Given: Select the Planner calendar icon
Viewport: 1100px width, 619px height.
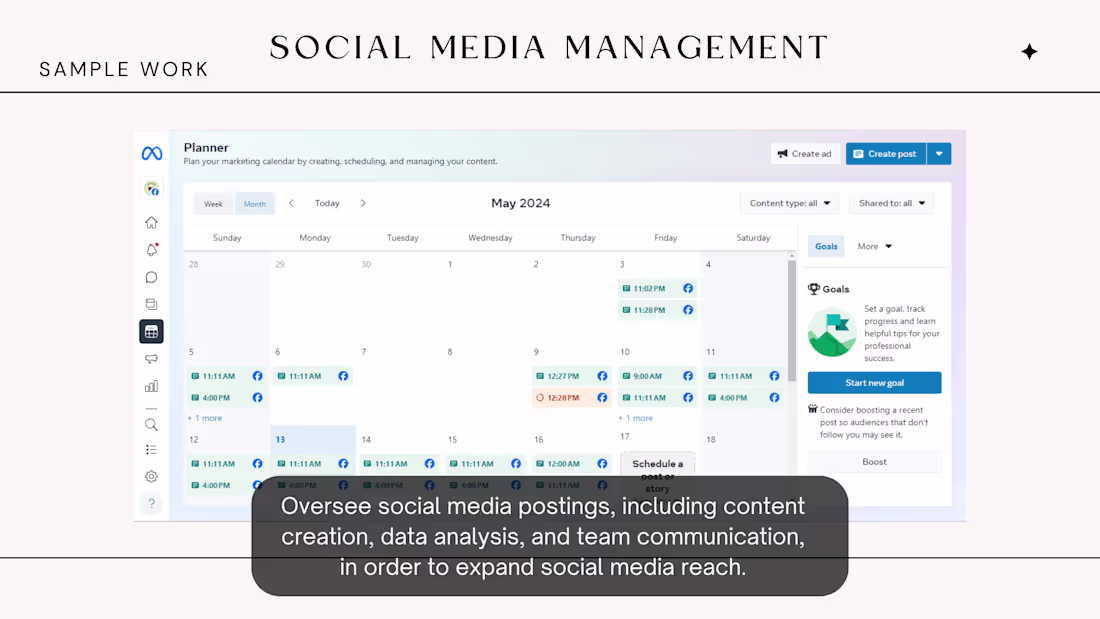Looking at the screenshot, I should coord(152,331).
